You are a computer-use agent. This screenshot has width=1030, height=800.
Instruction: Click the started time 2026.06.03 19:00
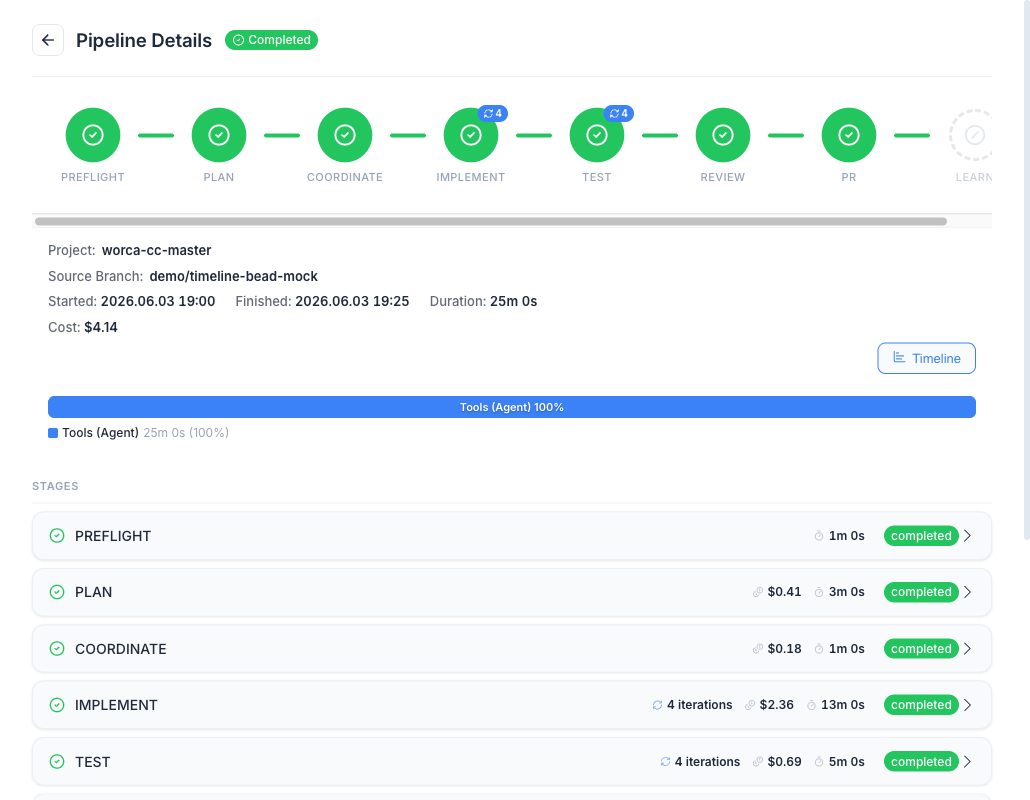[158, 301]
